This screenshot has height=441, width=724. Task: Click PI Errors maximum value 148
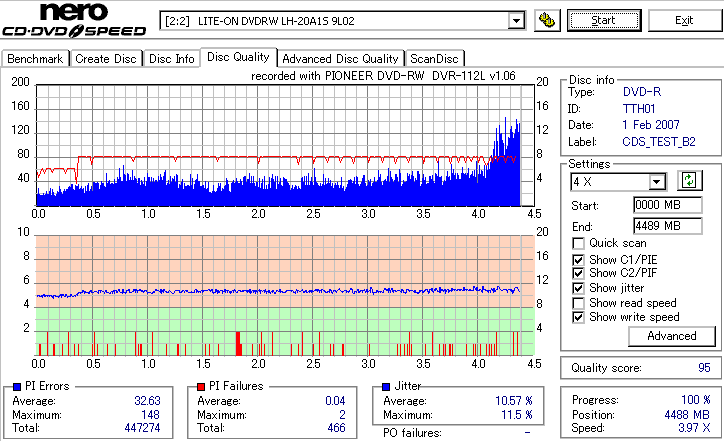[x=151, y=415]
